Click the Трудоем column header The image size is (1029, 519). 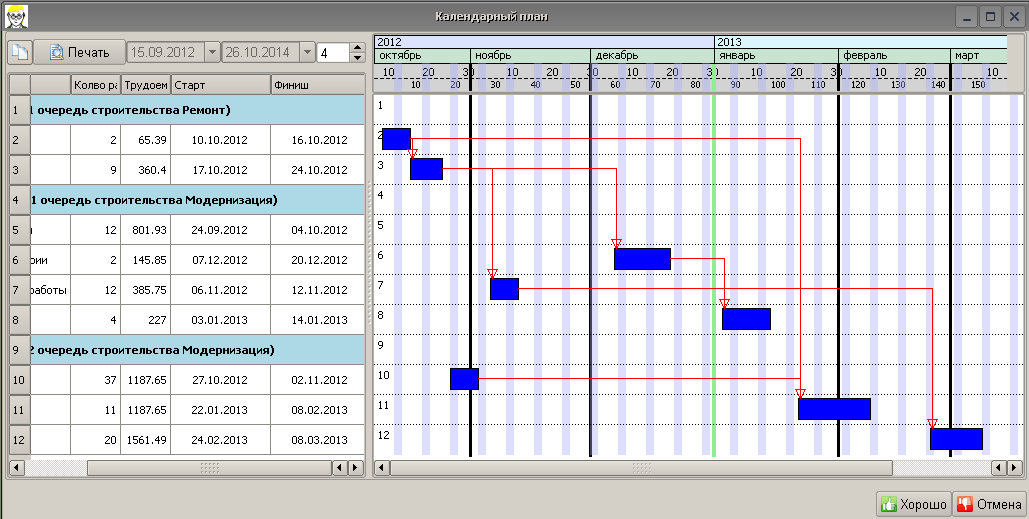pyautogui.click(x=145, y=85)
